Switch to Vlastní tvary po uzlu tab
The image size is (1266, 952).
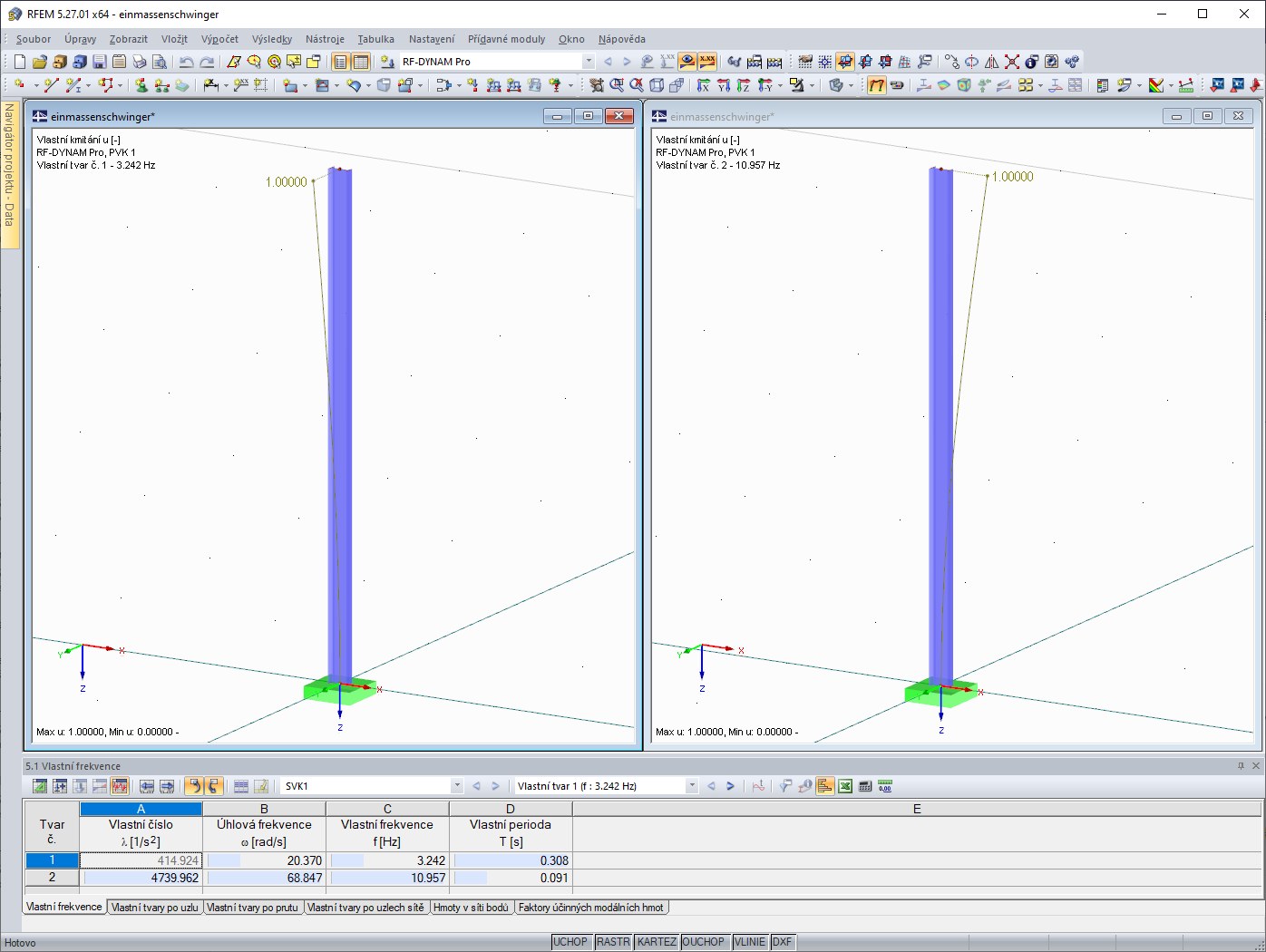point(154,907)
